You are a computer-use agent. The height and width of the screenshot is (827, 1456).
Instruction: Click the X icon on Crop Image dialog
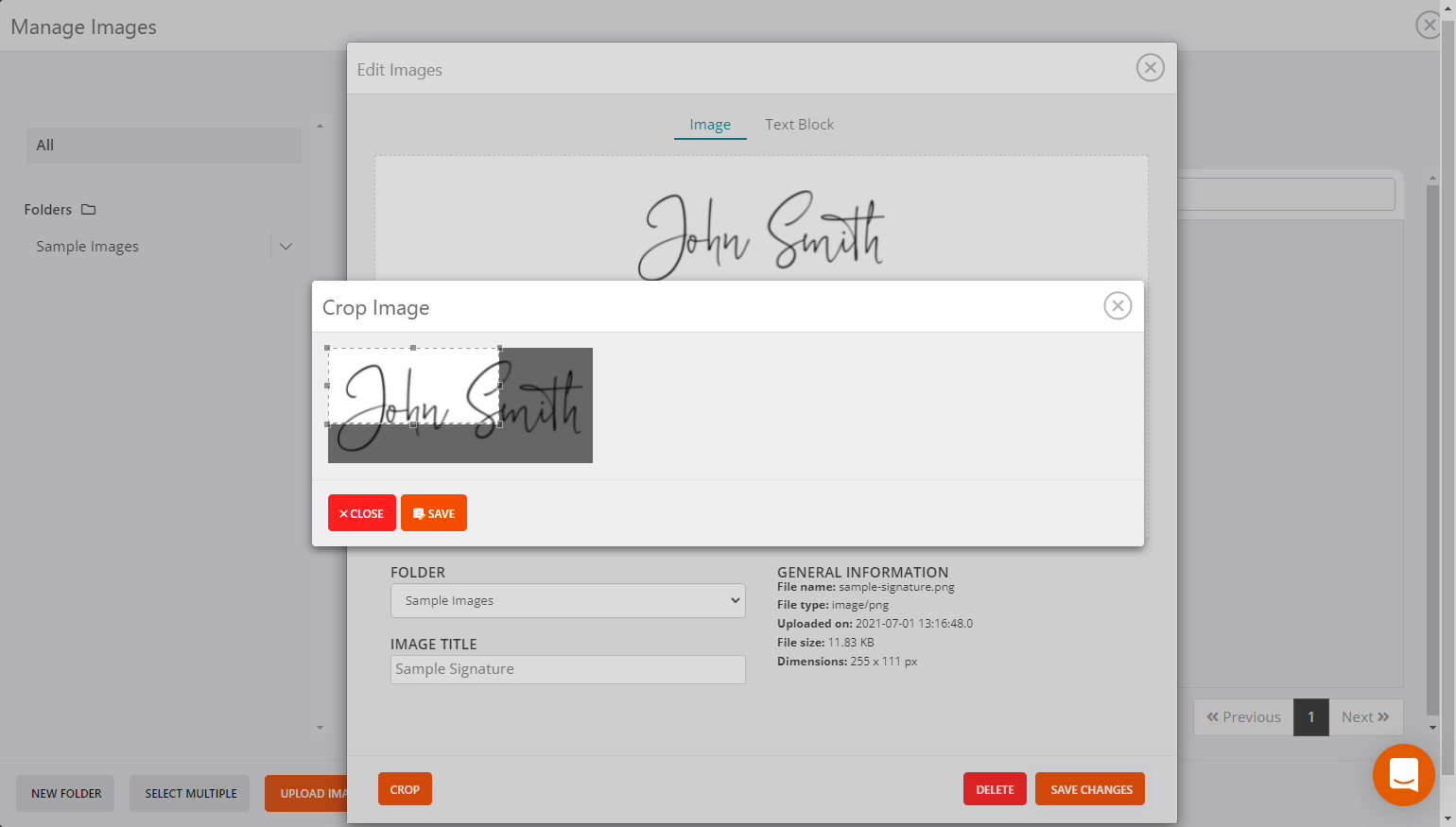1118,305
